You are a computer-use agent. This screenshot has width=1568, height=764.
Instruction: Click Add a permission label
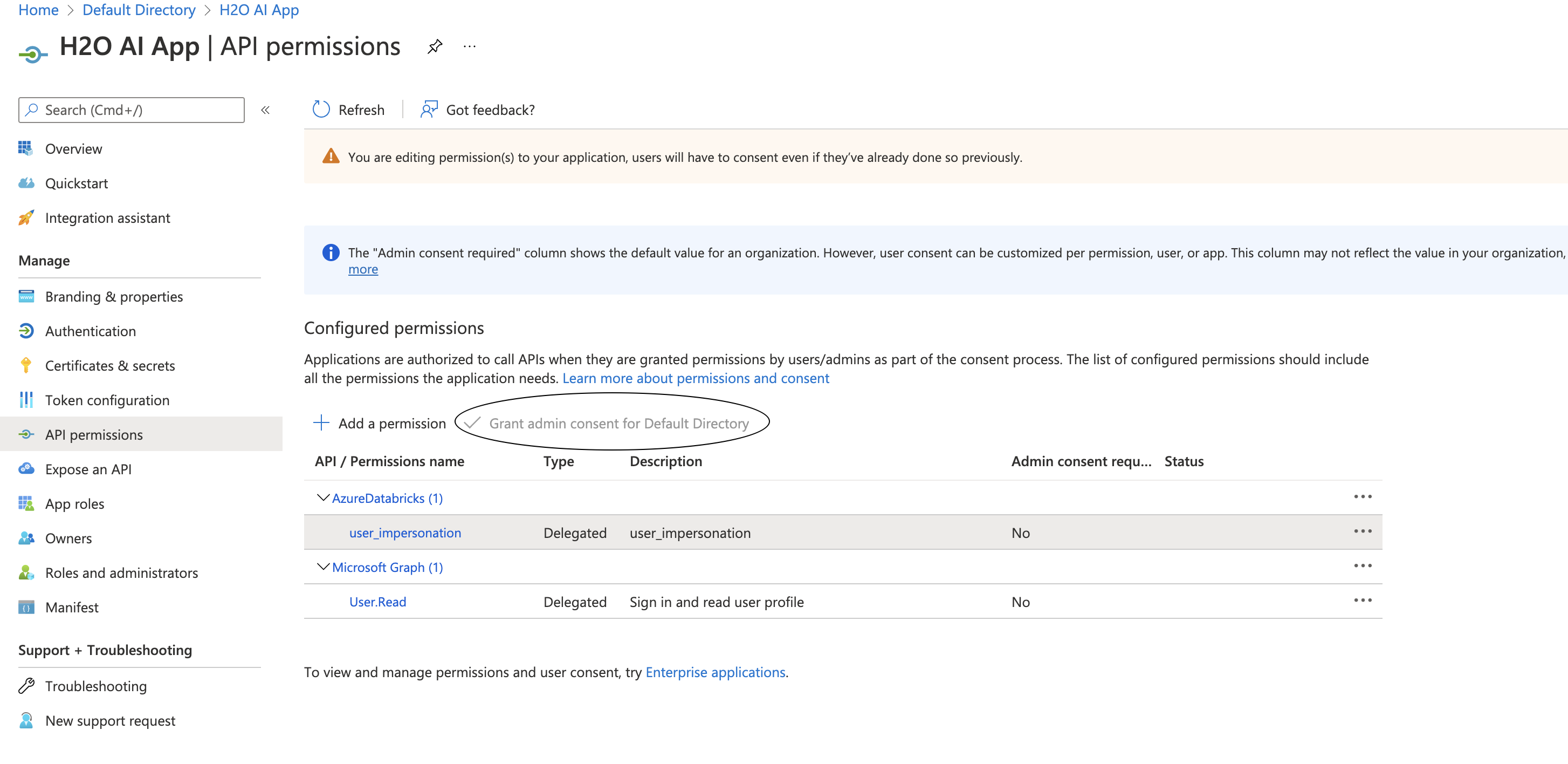pos(391,424)
